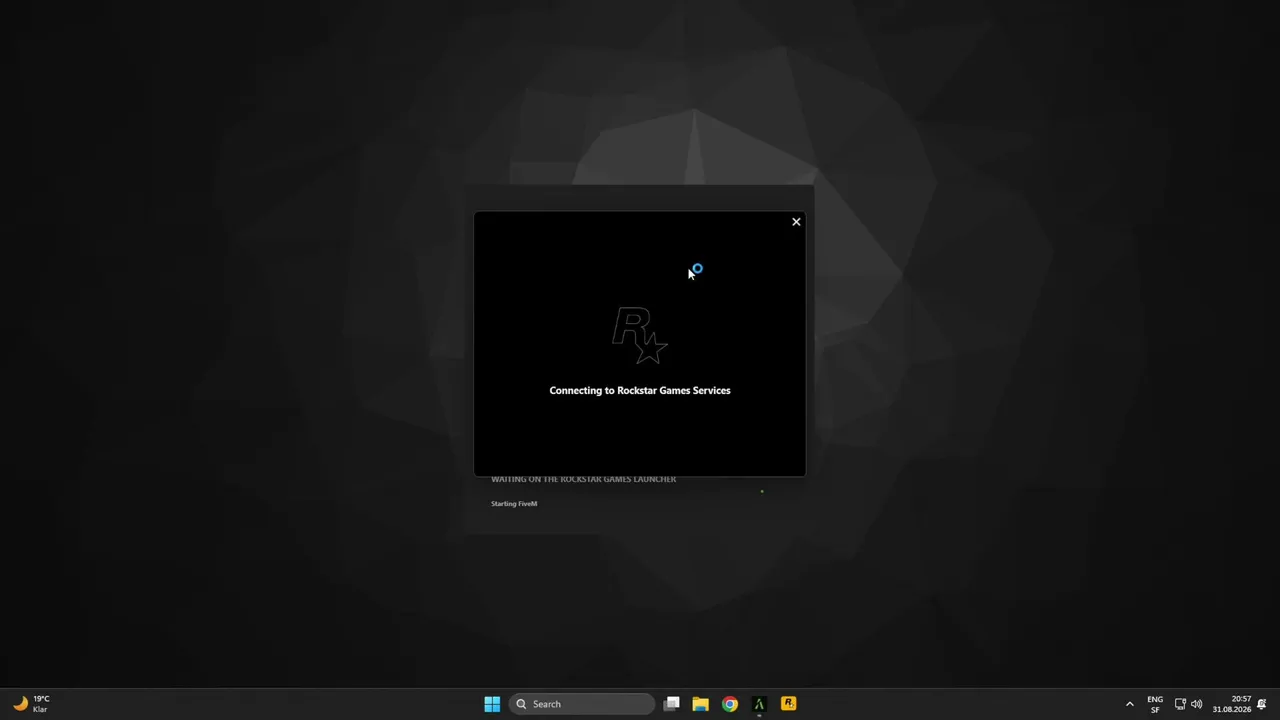This screenshot has width=1280, height=720.
Task: Open the ENG SF language switcher
Action: (1155, 704)
